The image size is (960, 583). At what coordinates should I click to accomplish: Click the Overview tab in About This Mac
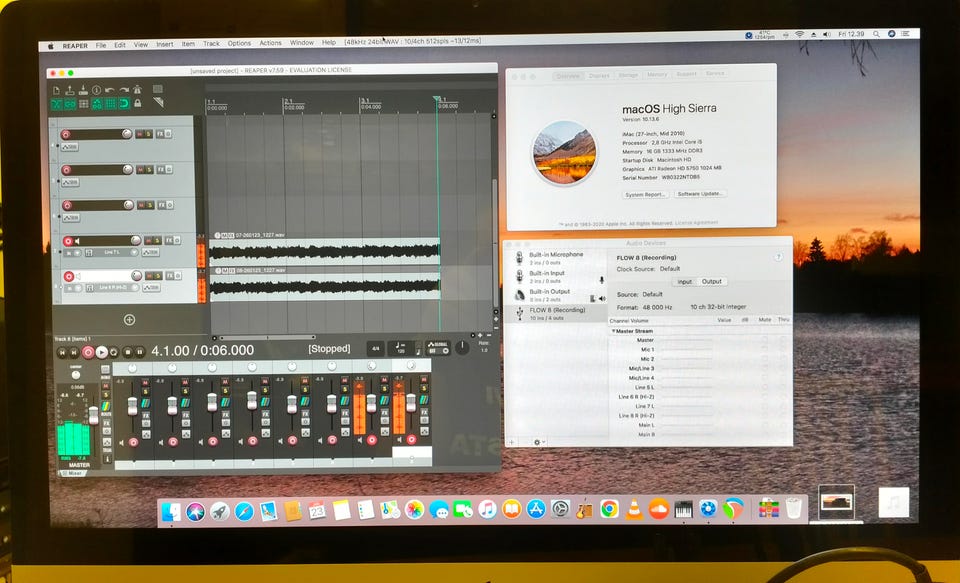[x=568, y=76]
